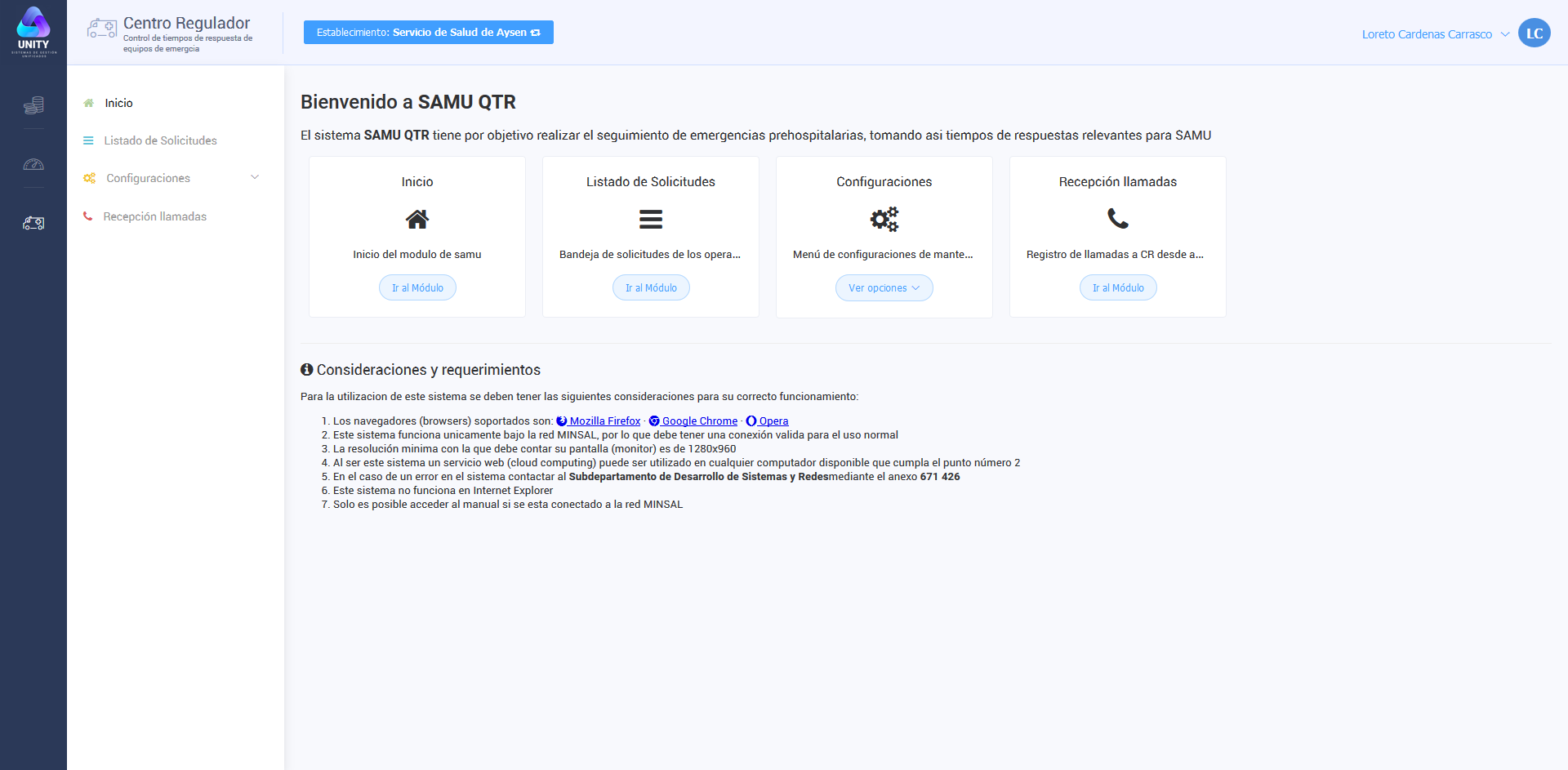This screenshot has height=770, width=1568.
Task: Open the Mozilla Firefox link
Action: click(x=604, y=421)
